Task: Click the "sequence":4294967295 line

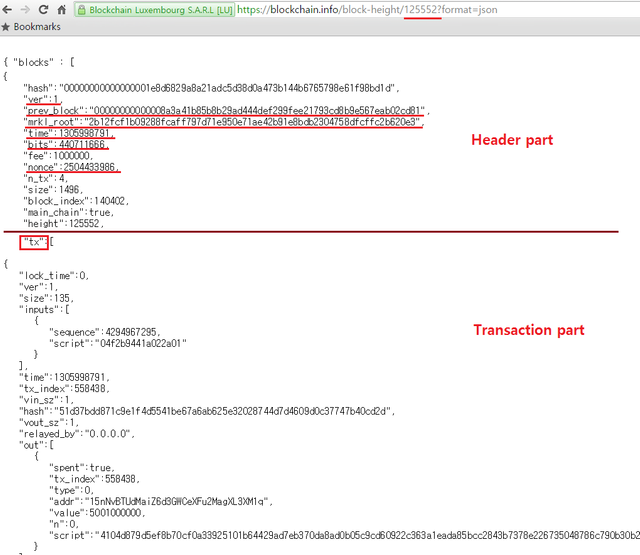Action: click(104, 332)
